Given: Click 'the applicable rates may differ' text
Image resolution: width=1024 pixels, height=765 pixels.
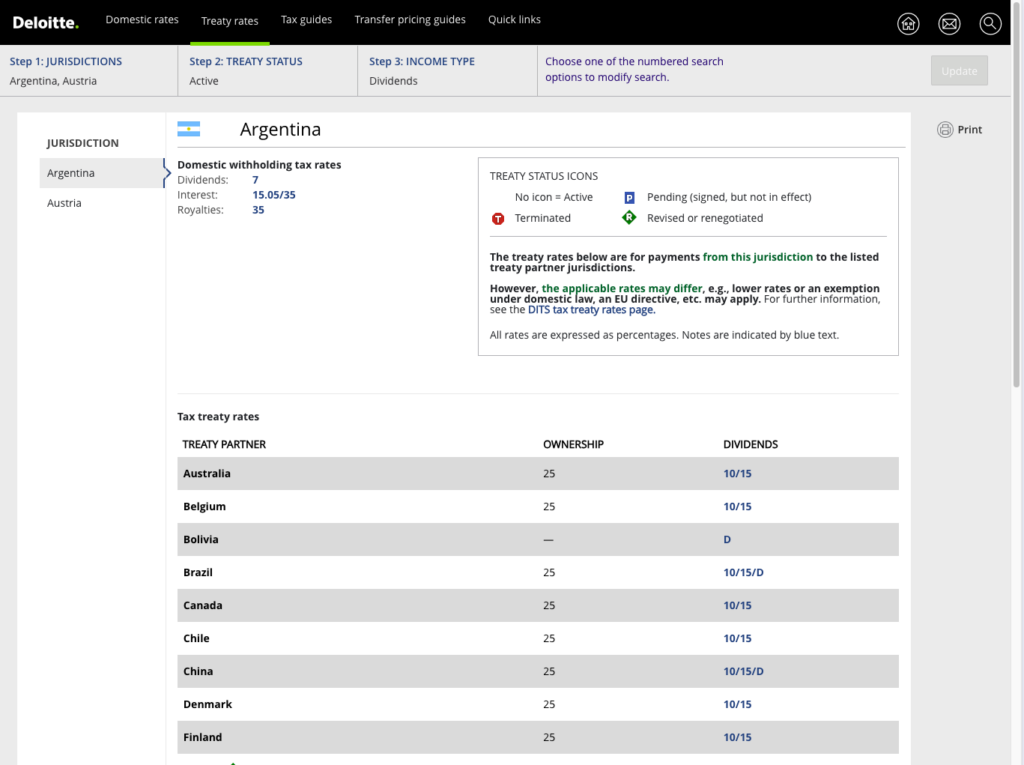Looking at the screenshot, I should [622, 288].
